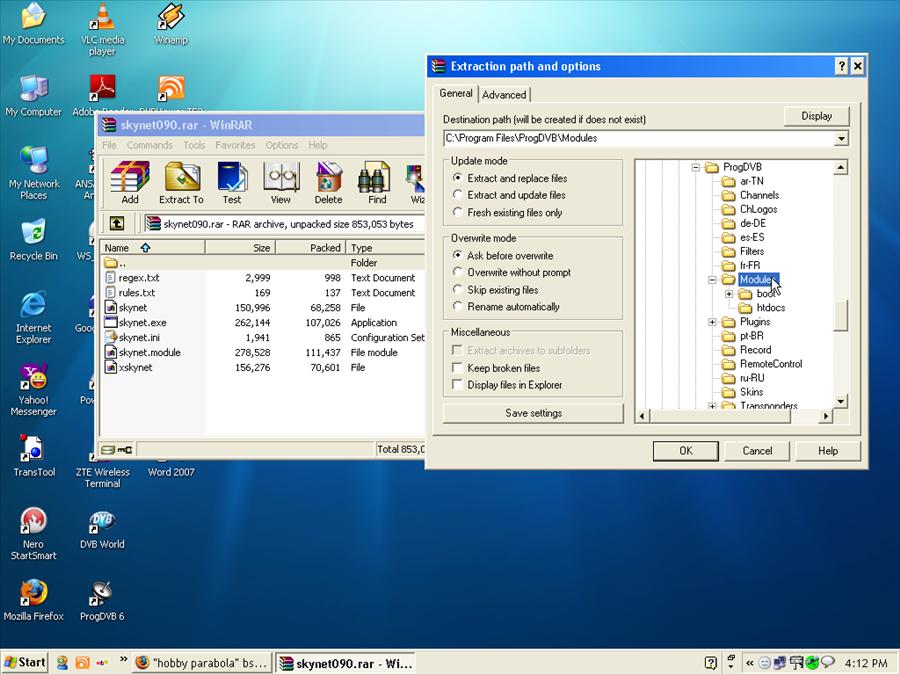The width and height of the screenshot is (900, 675).
Task: Click the Delete toolbar icon in WinRAR
Action: click(x=328, y=183)
